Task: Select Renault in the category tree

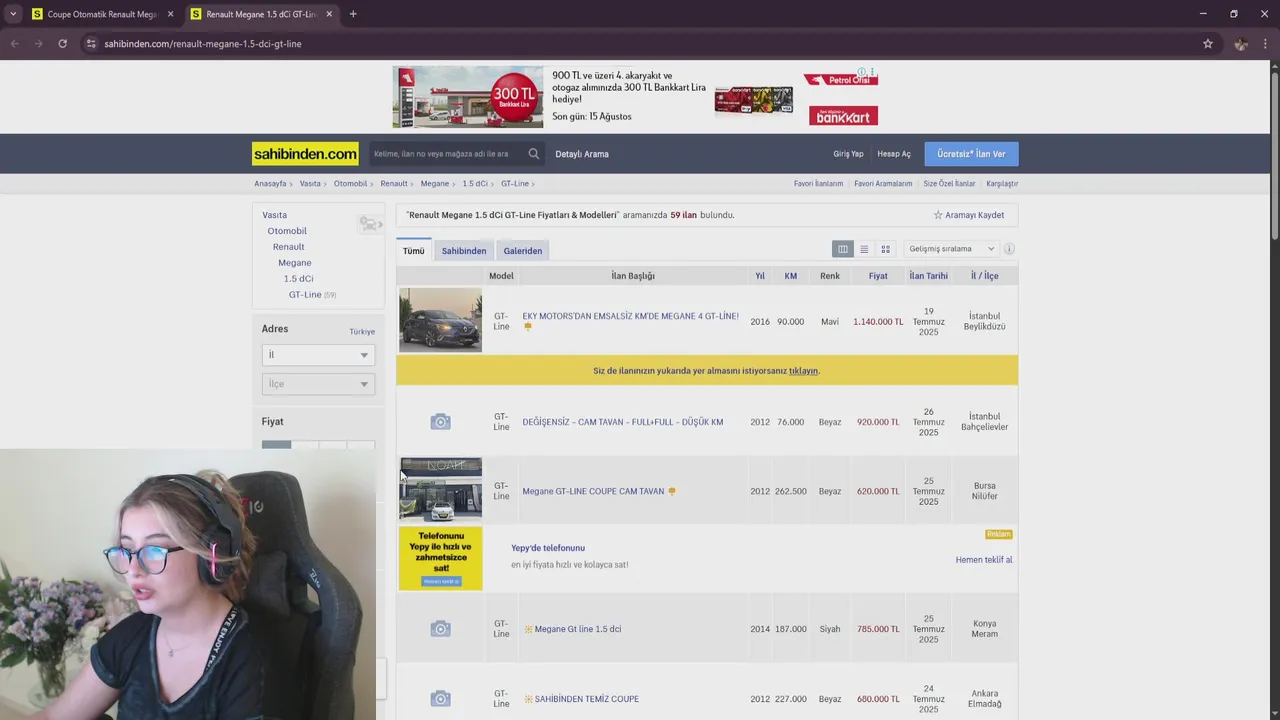Action: tap(288, 247)
